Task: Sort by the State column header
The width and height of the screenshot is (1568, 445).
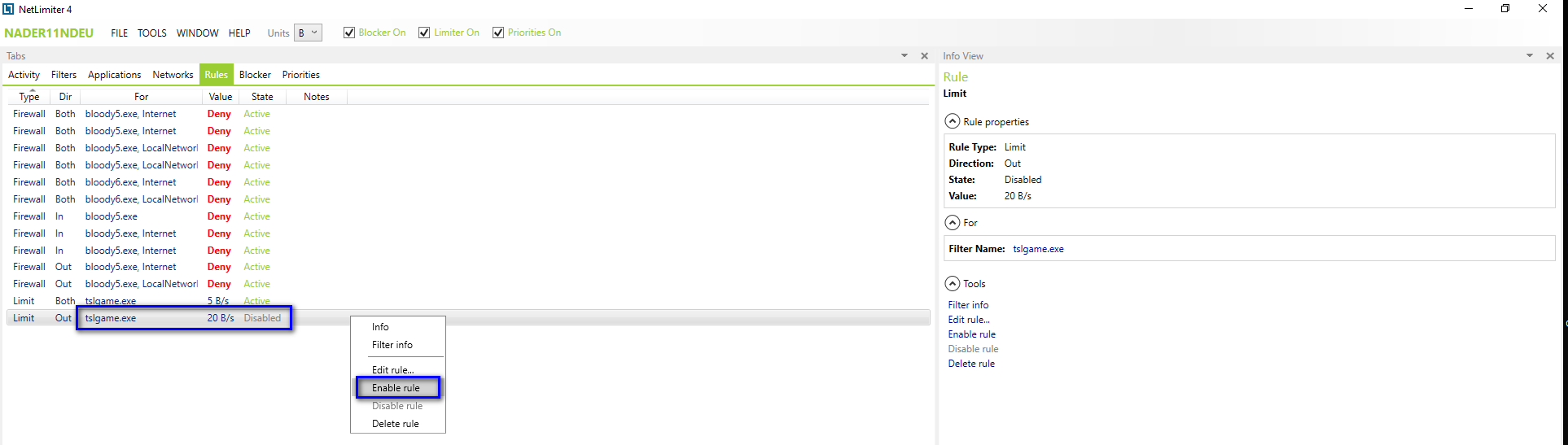Action: 262,97
